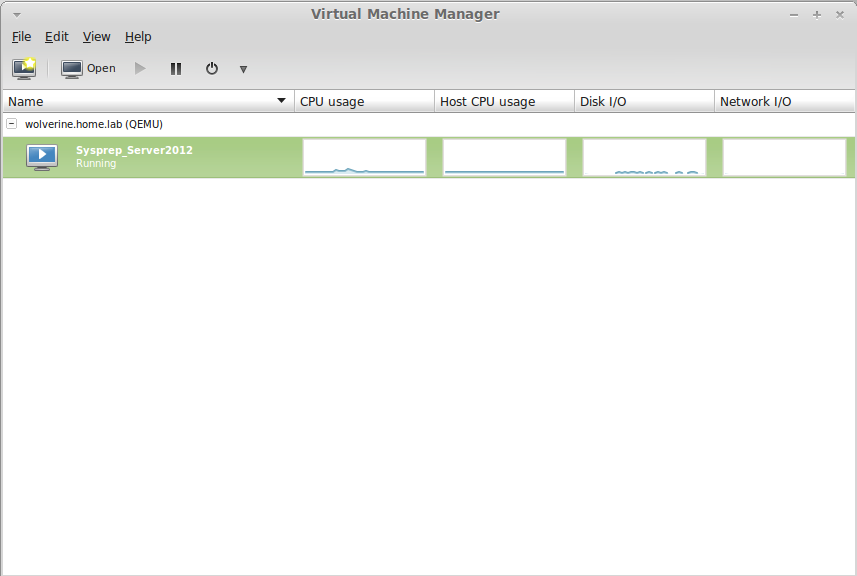Click the CPU usage graph for Sysprep_Server2012
The image size is (857, 576).
(364, 157)
